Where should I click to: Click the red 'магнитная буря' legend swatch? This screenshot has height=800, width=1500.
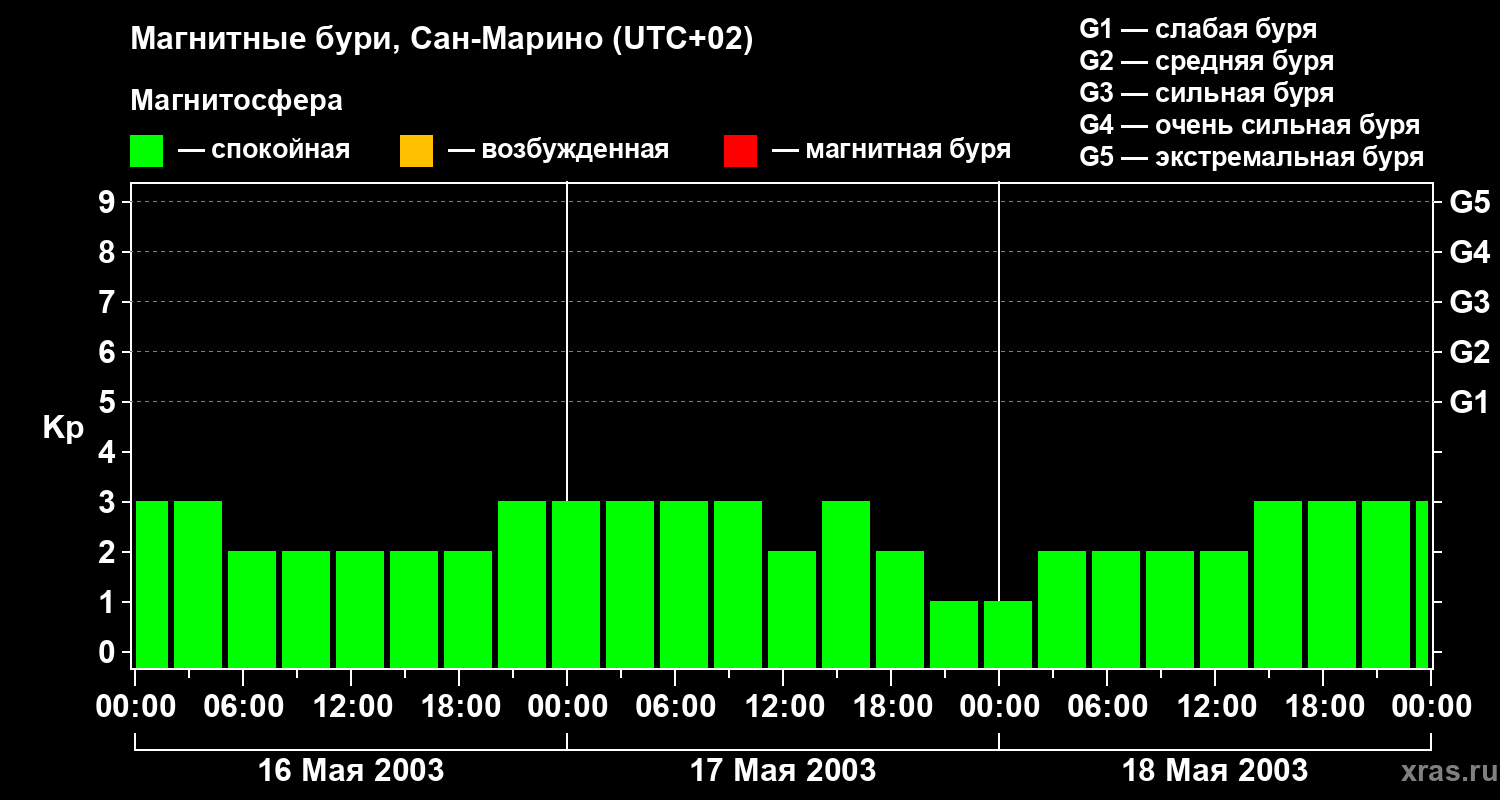(740, 151)
